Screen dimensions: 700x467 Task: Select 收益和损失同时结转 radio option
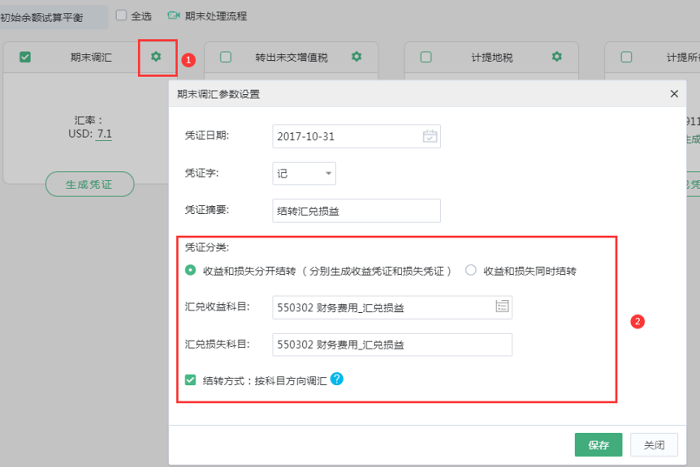(471, 271)
